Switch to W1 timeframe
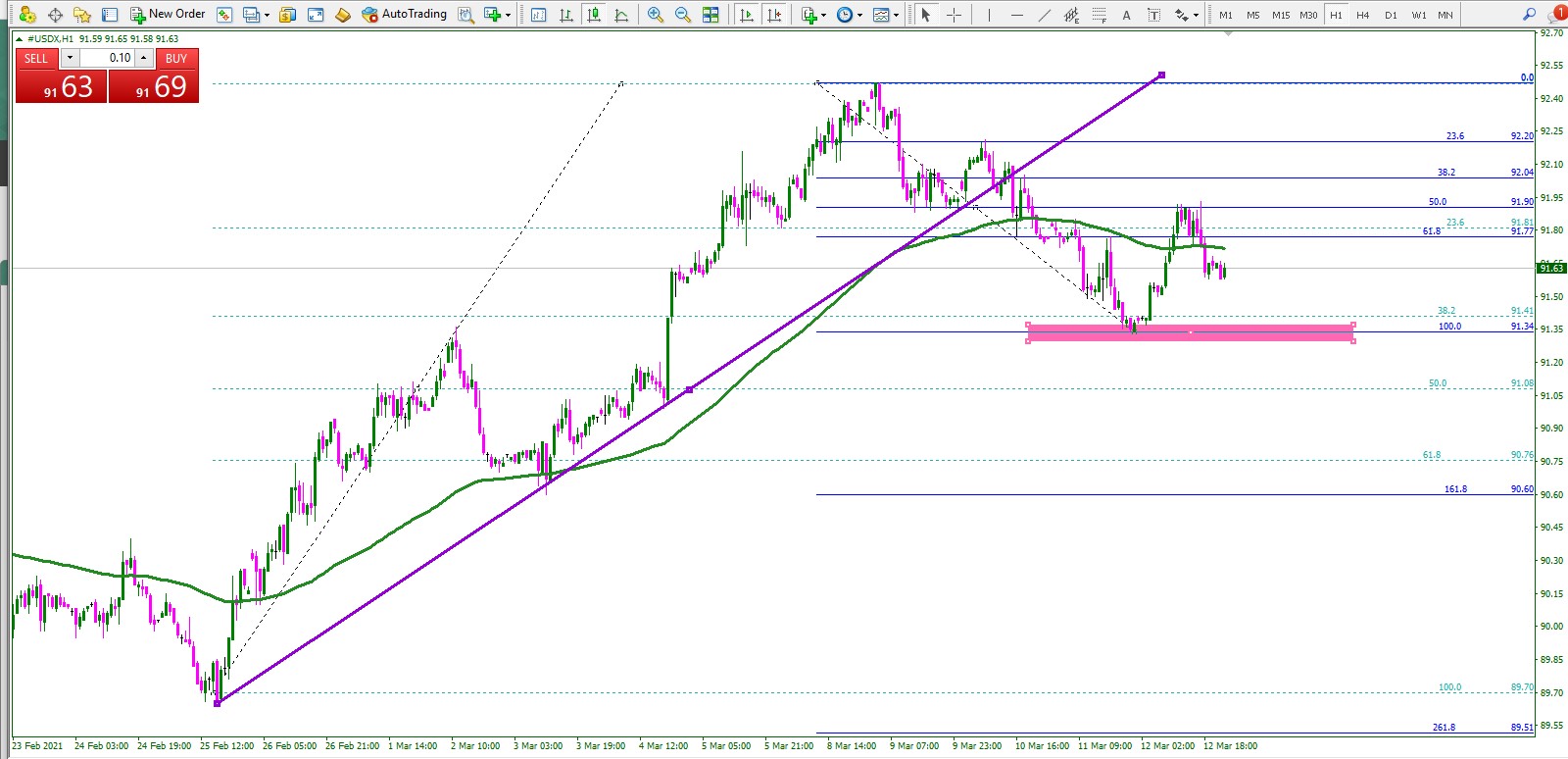 pyautogui.click(x=1418, y=15)
